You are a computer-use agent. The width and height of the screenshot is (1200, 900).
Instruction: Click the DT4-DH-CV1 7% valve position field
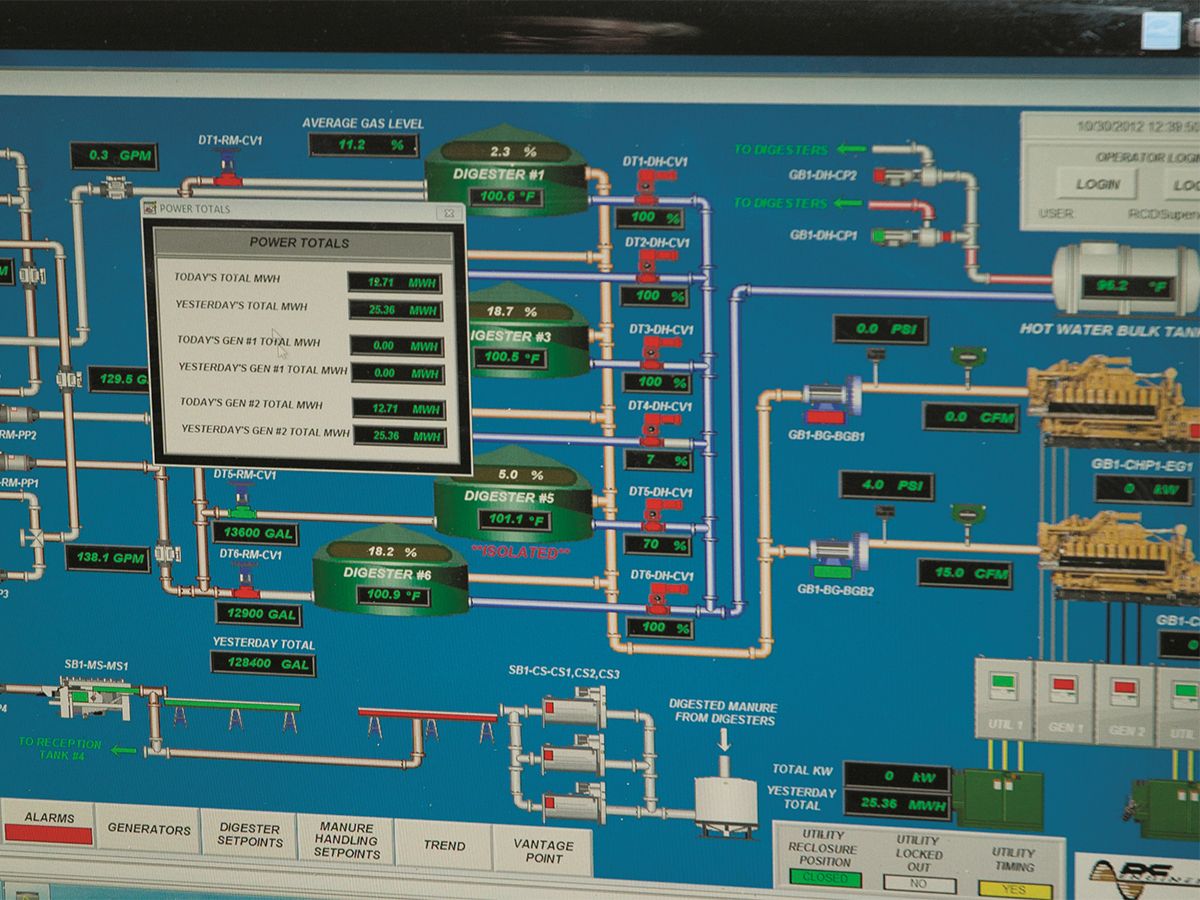(x=657, y=460)
